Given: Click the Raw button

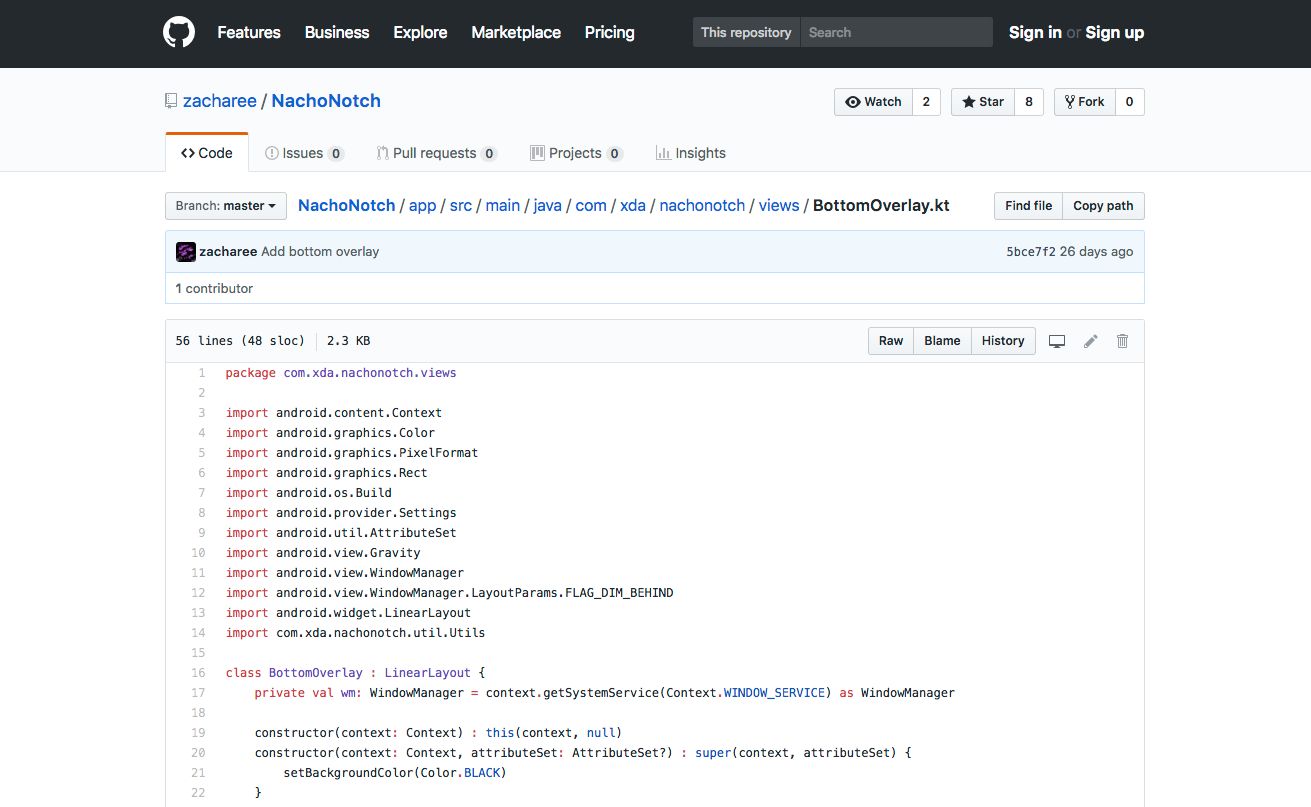Looking at the screenshot, I should pyautogui.click(x=890, y=341).
